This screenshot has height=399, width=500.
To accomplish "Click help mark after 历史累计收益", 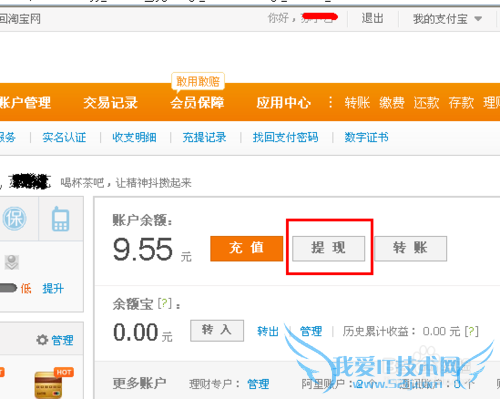I will pyautogui.click(x=471, y=331).
